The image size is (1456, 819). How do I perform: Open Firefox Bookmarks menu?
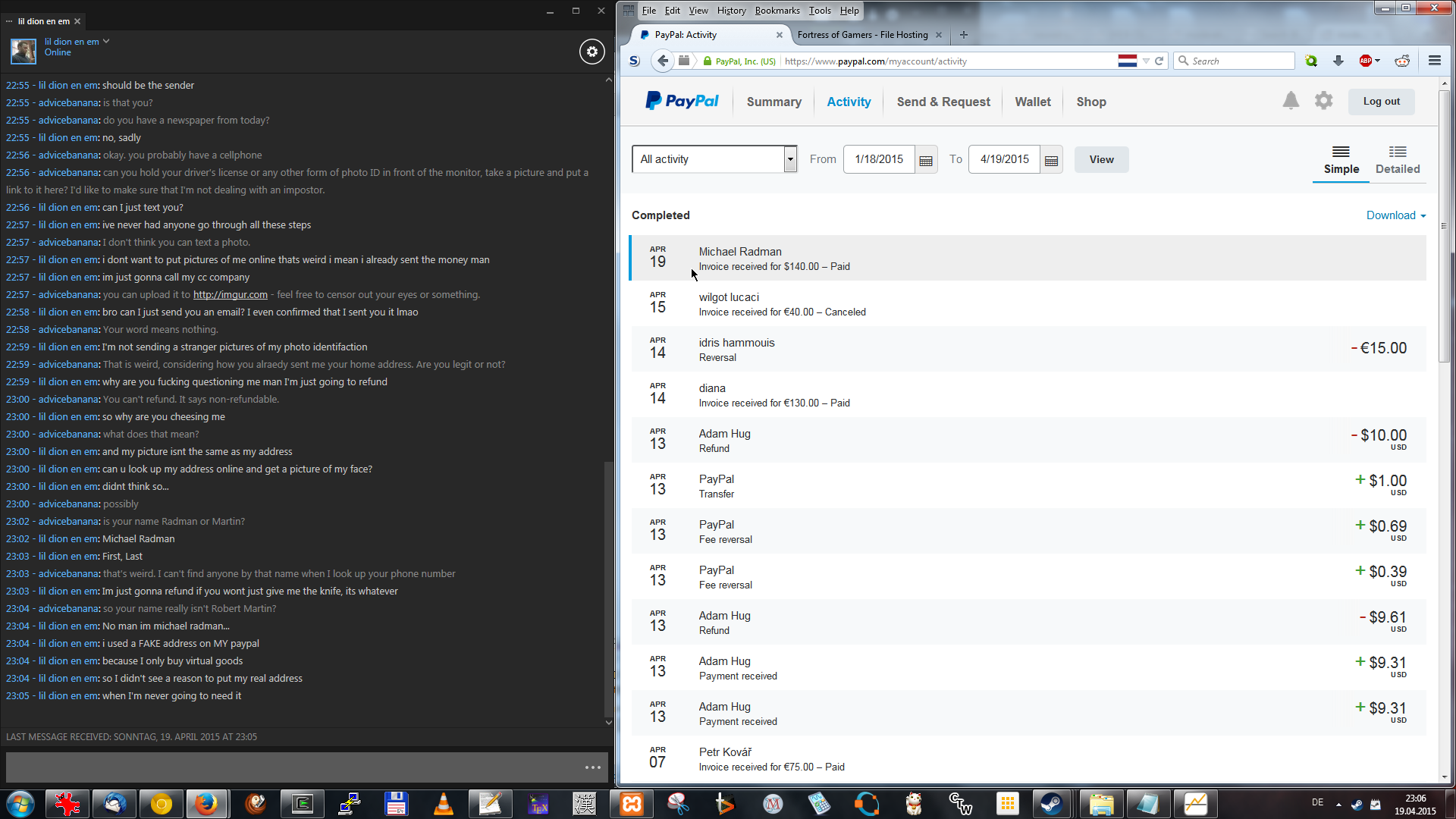(777, 11)
